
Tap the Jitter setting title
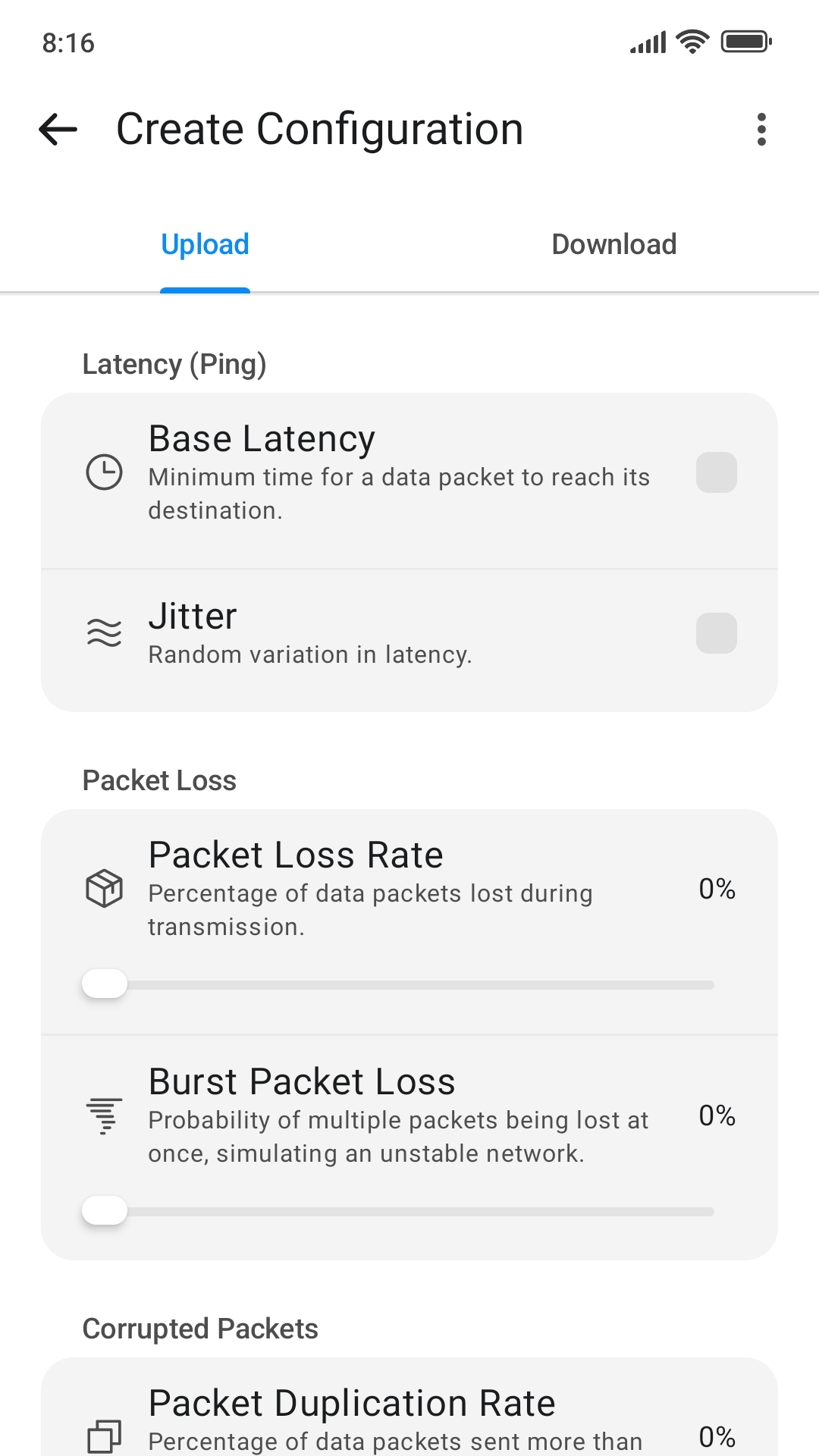(193, 617)
